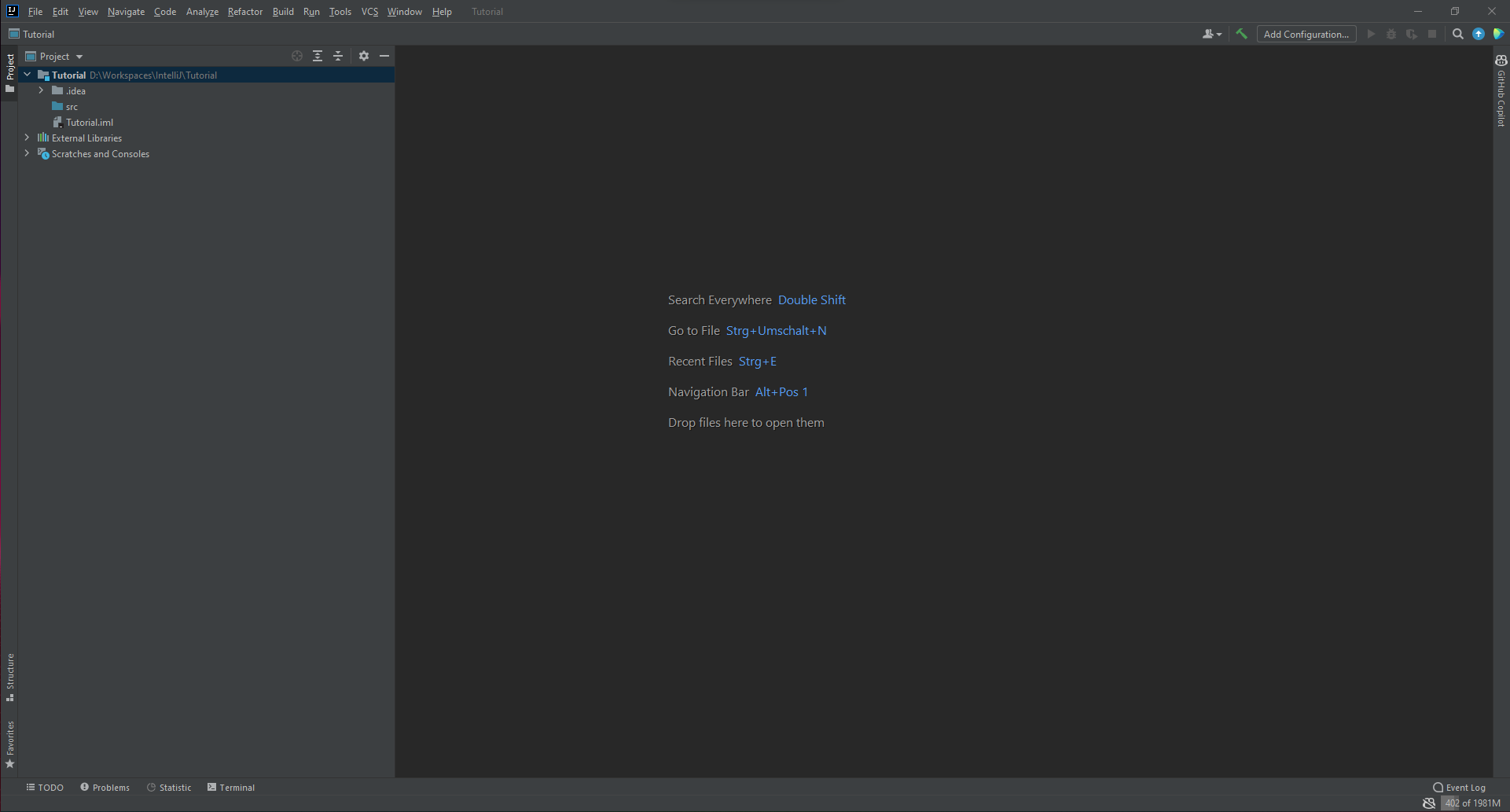The width and height of the screenshot is (1510, 812).
Task: Toggle the Problems tool window
Action: pos(105,788)
